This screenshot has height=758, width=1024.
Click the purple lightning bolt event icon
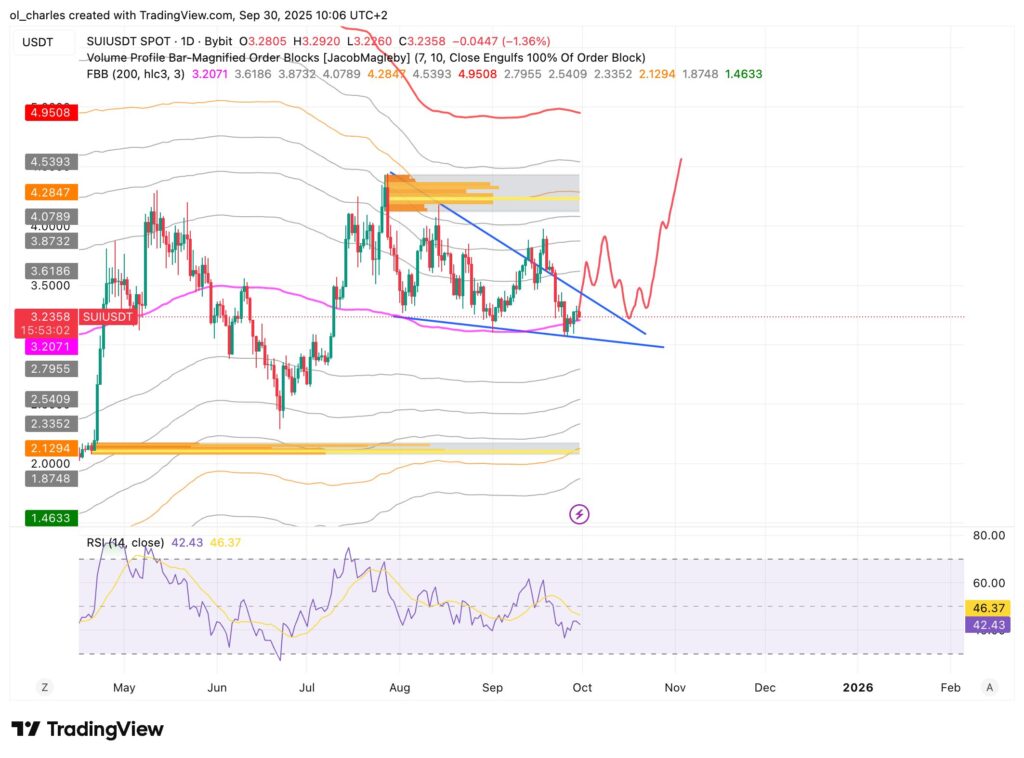pos(579,514)
